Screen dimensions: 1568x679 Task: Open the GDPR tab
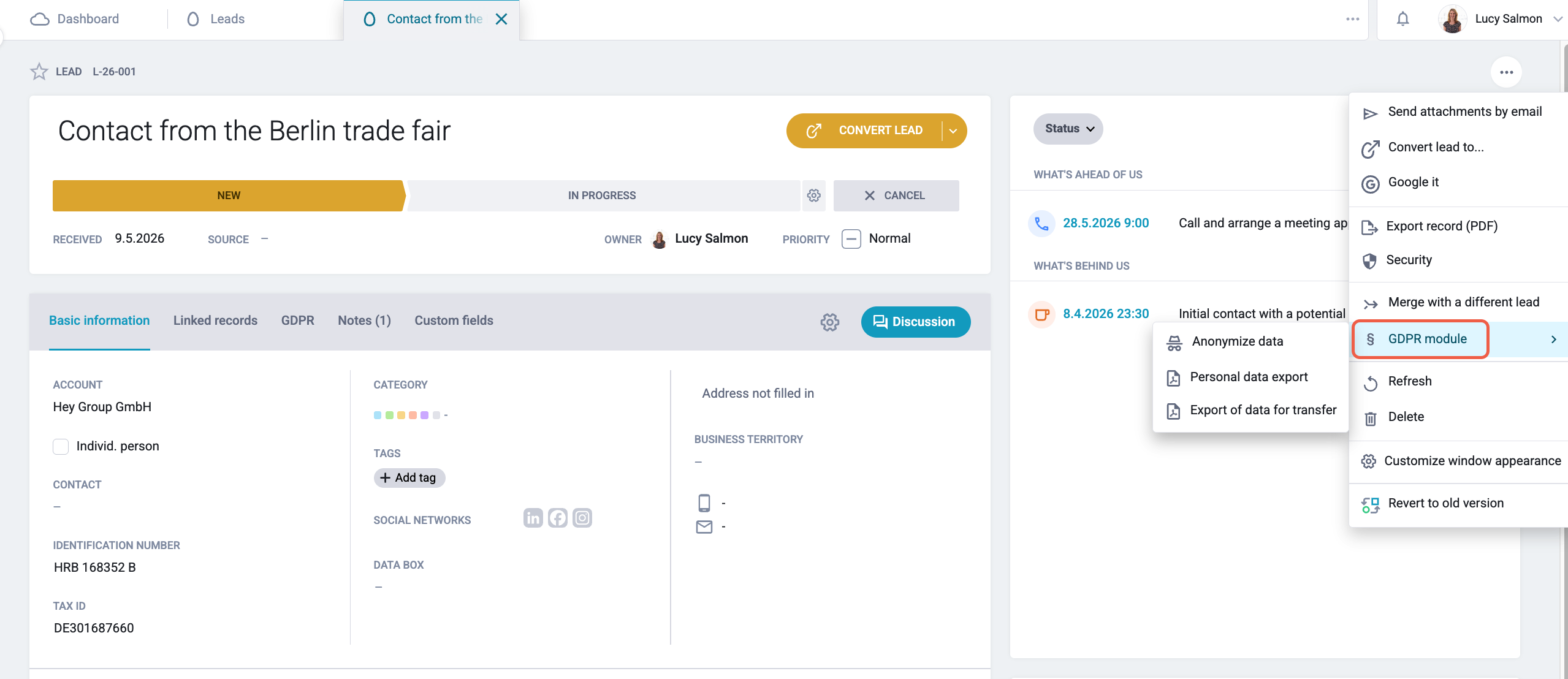click(297, 321)
